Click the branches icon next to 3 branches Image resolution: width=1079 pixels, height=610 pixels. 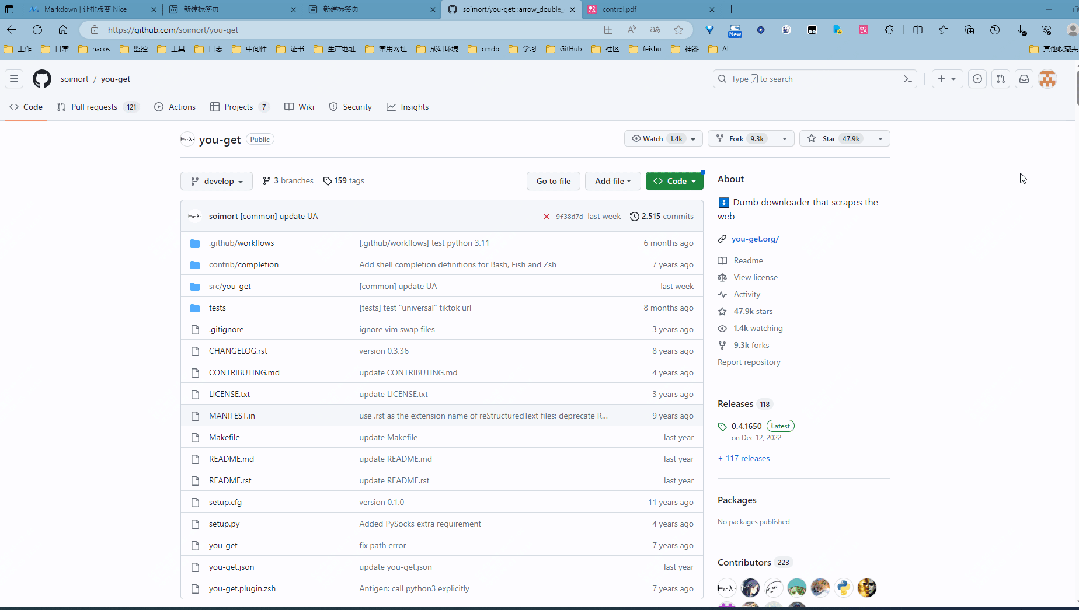click(266, 181)
